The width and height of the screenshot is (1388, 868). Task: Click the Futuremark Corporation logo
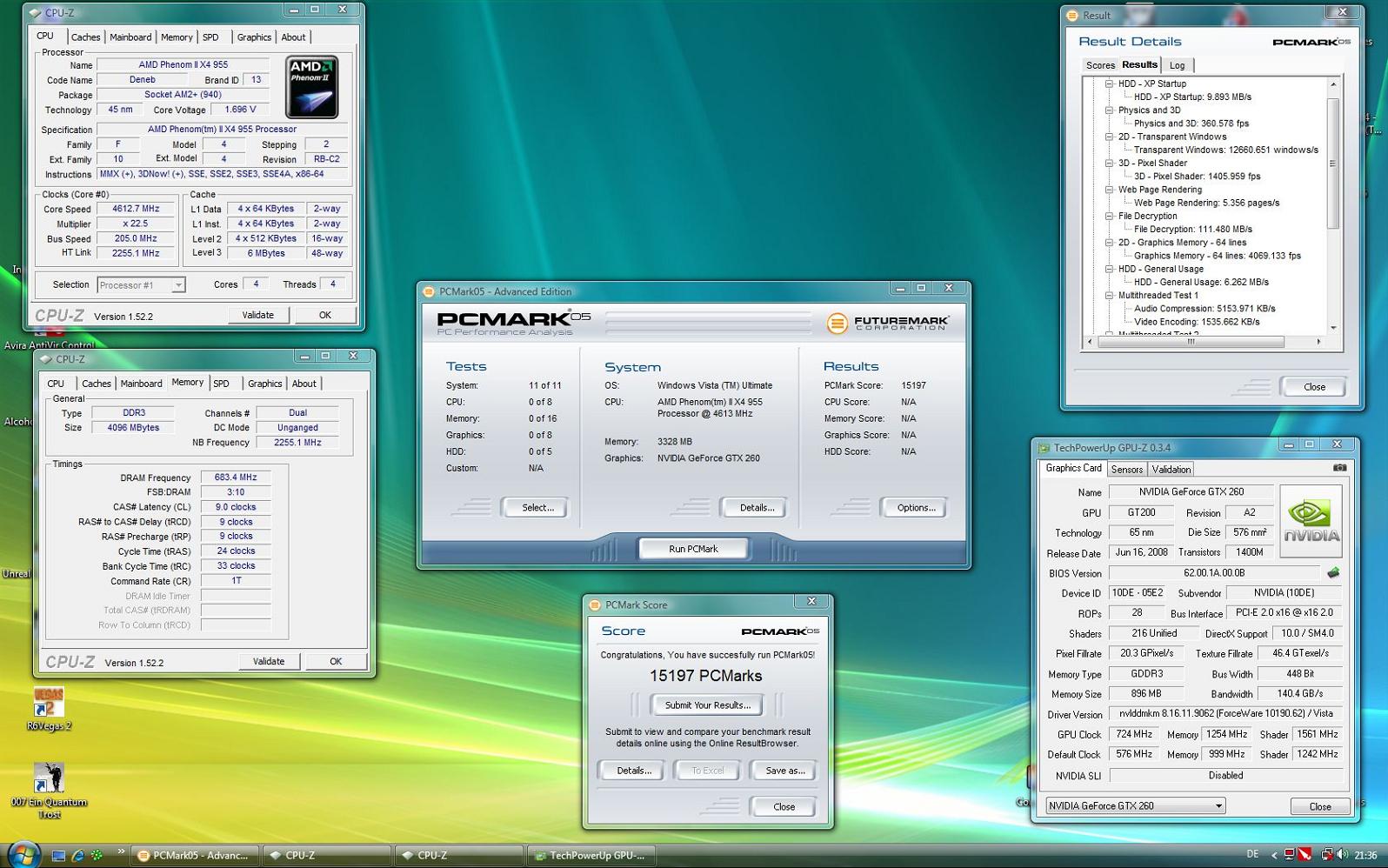887,324
